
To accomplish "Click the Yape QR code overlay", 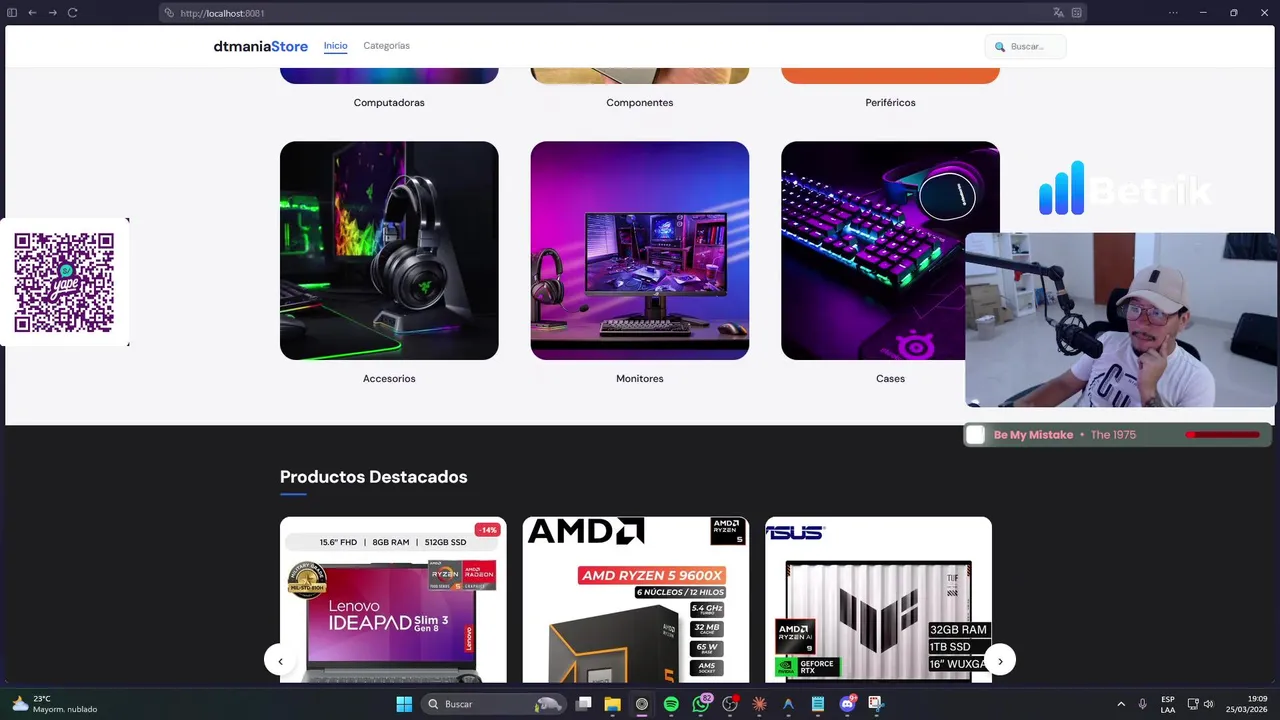I will [64, 282].
